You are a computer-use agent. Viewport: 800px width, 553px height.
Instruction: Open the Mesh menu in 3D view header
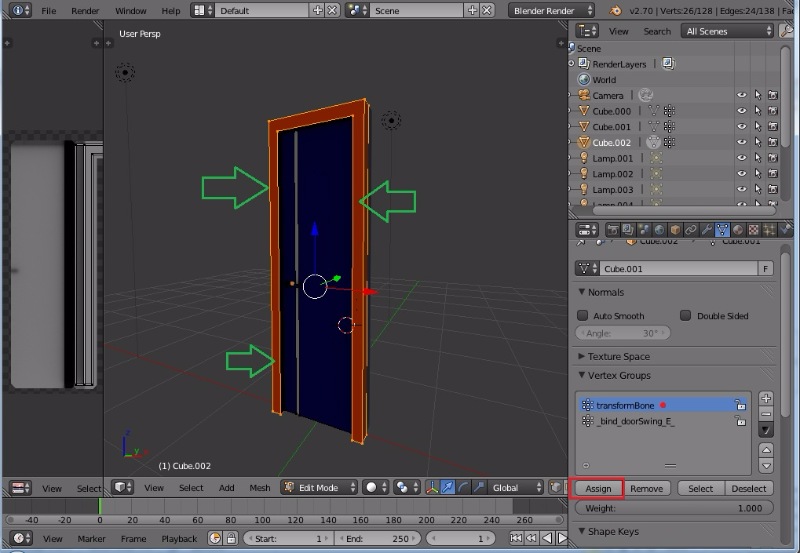pos(260,488)
